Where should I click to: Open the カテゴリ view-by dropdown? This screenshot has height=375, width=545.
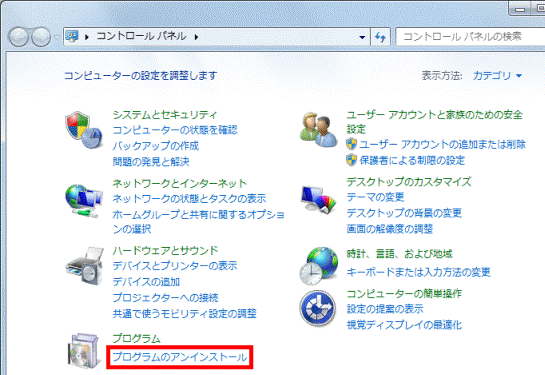(497, 75)
